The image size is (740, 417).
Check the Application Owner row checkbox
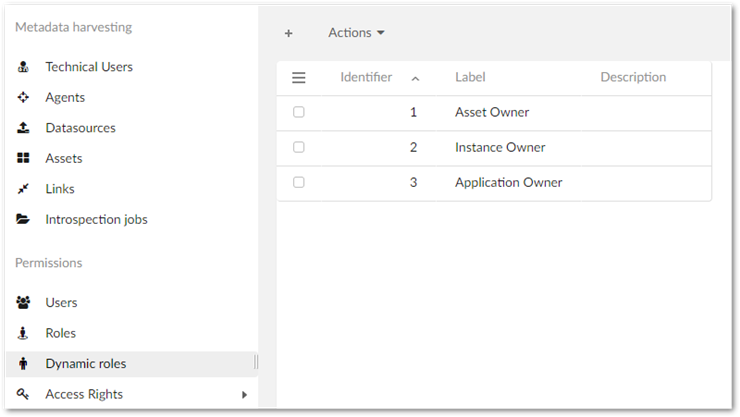pyautogui.click(x=299, y=182)
